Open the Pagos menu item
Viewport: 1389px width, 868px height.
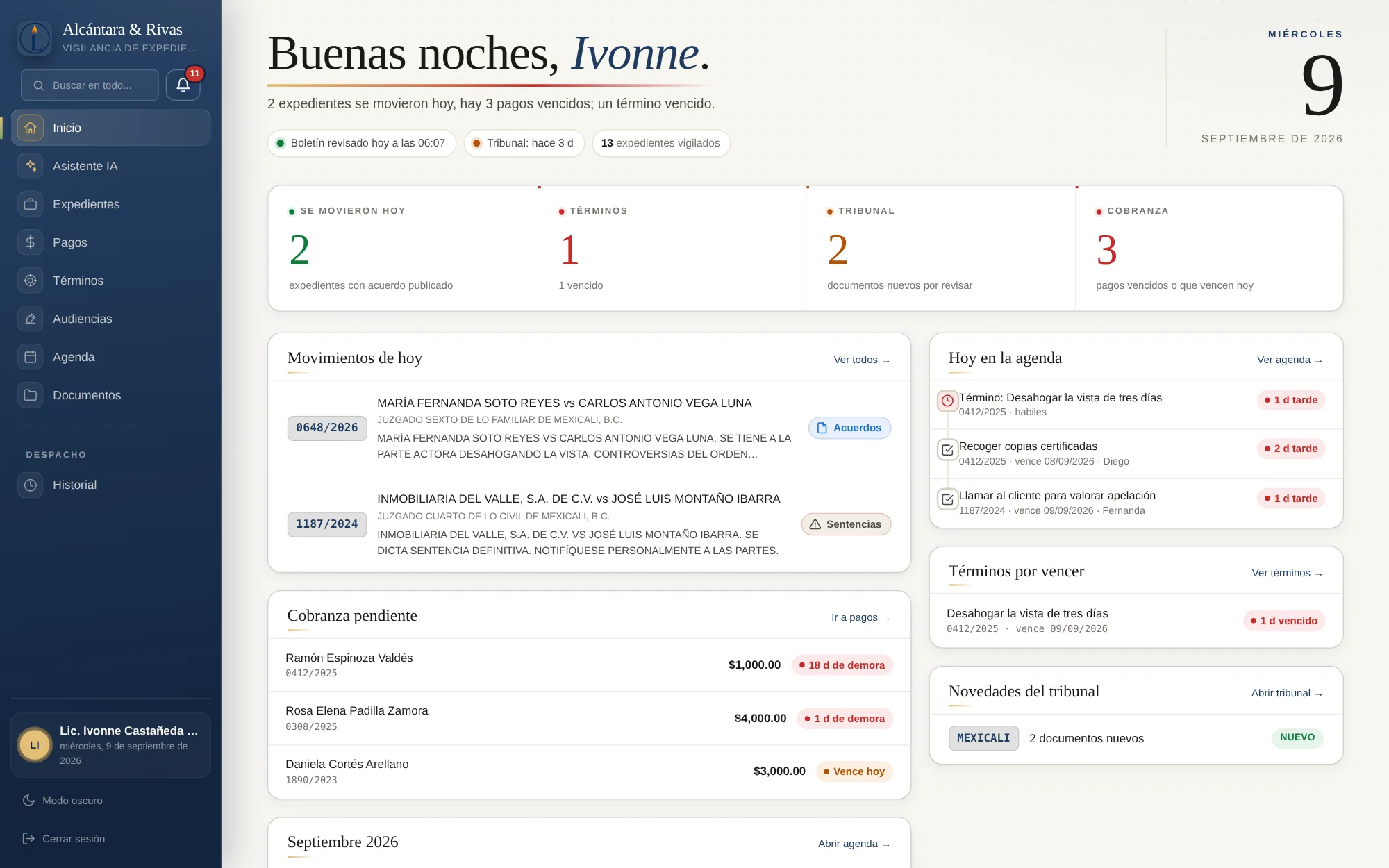click(111, 242)
